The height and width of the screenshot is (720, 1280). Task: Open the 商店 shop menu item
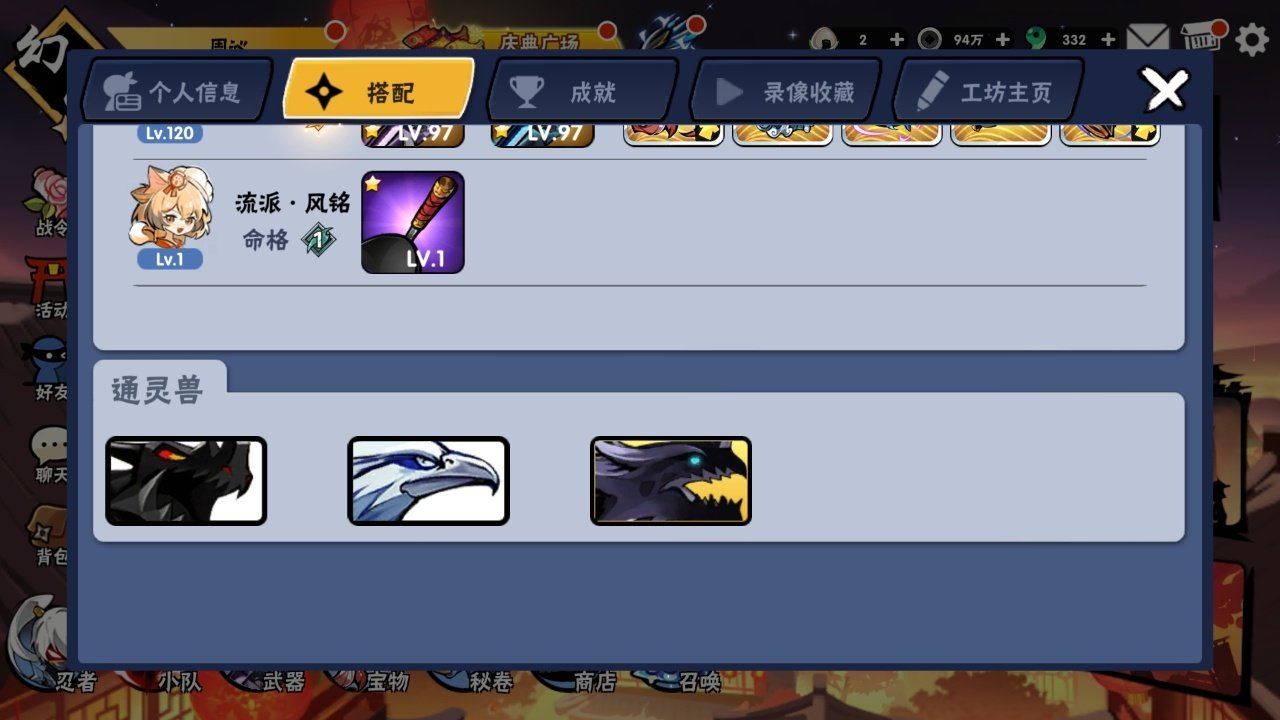point(594,681)
